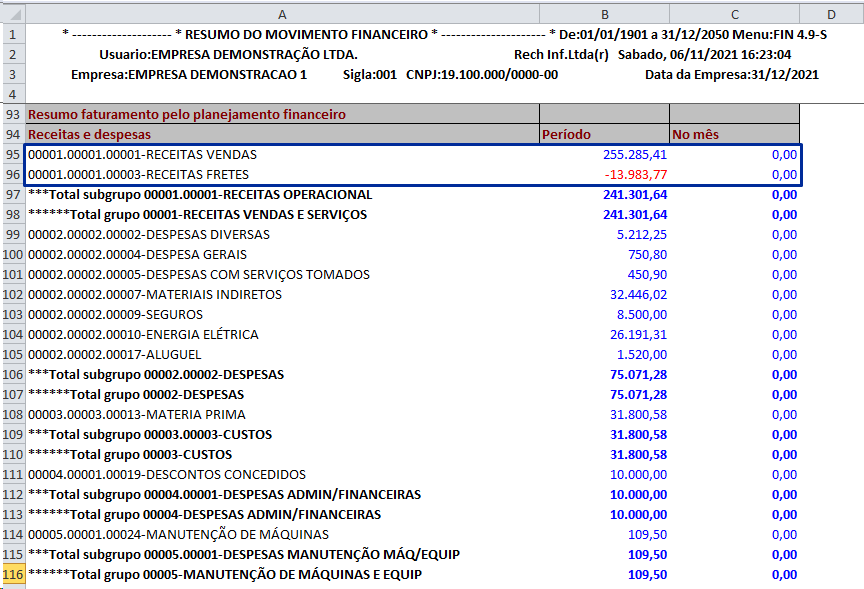Image resolution: width=864 pixels, height=589 pixels.
Task: Click the ENERGIA ELÉTRICA cell
Action: 143,334
